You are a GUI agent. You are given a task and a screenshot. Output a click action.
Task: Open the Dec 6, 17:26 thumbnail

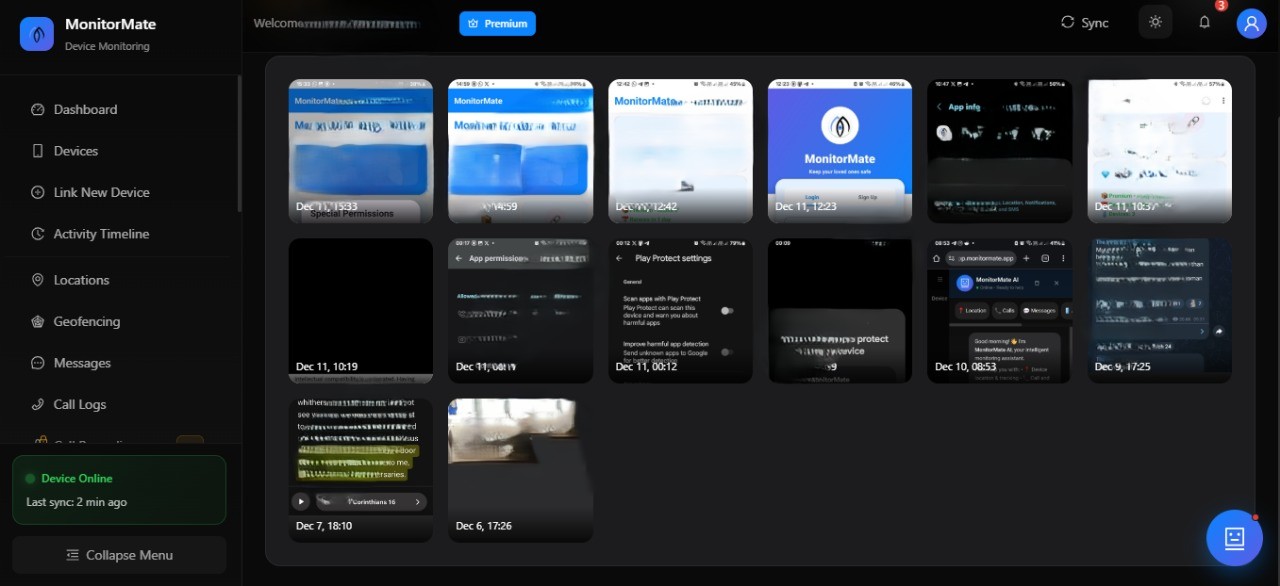coord(520,470)
